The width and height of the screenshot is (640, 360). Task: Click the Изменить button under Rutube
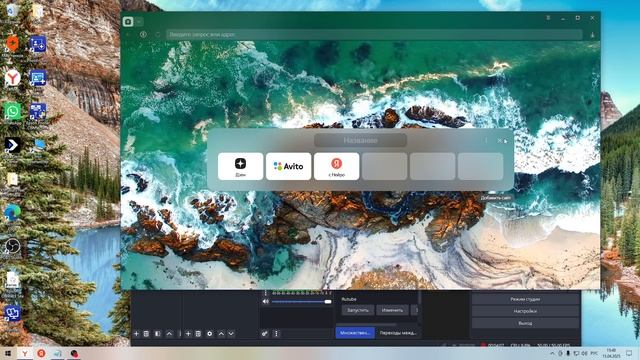tap(392, 310)
